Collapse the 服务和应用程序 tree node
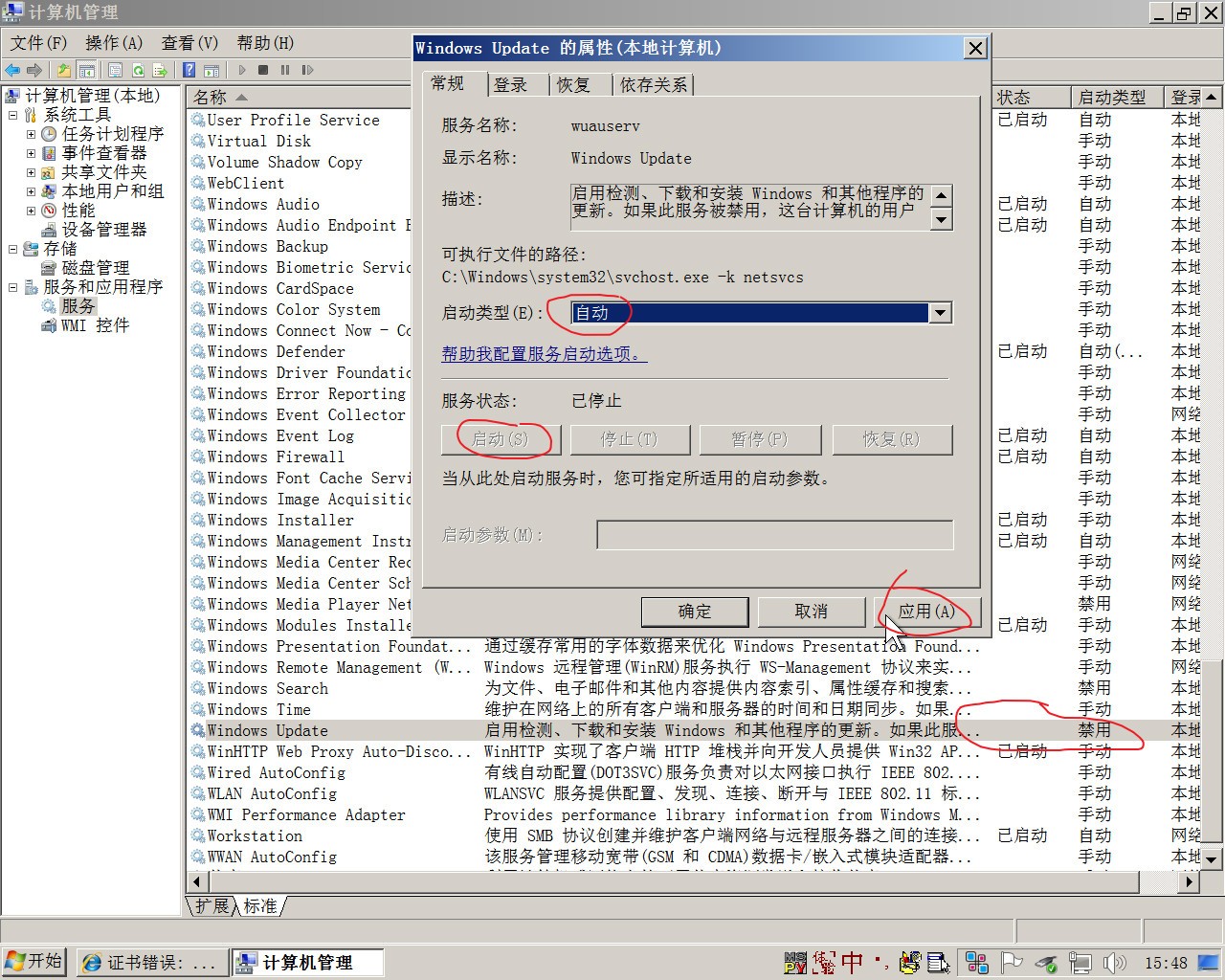The width and height of the screenshot is (1225, 980). pos(12,287)
